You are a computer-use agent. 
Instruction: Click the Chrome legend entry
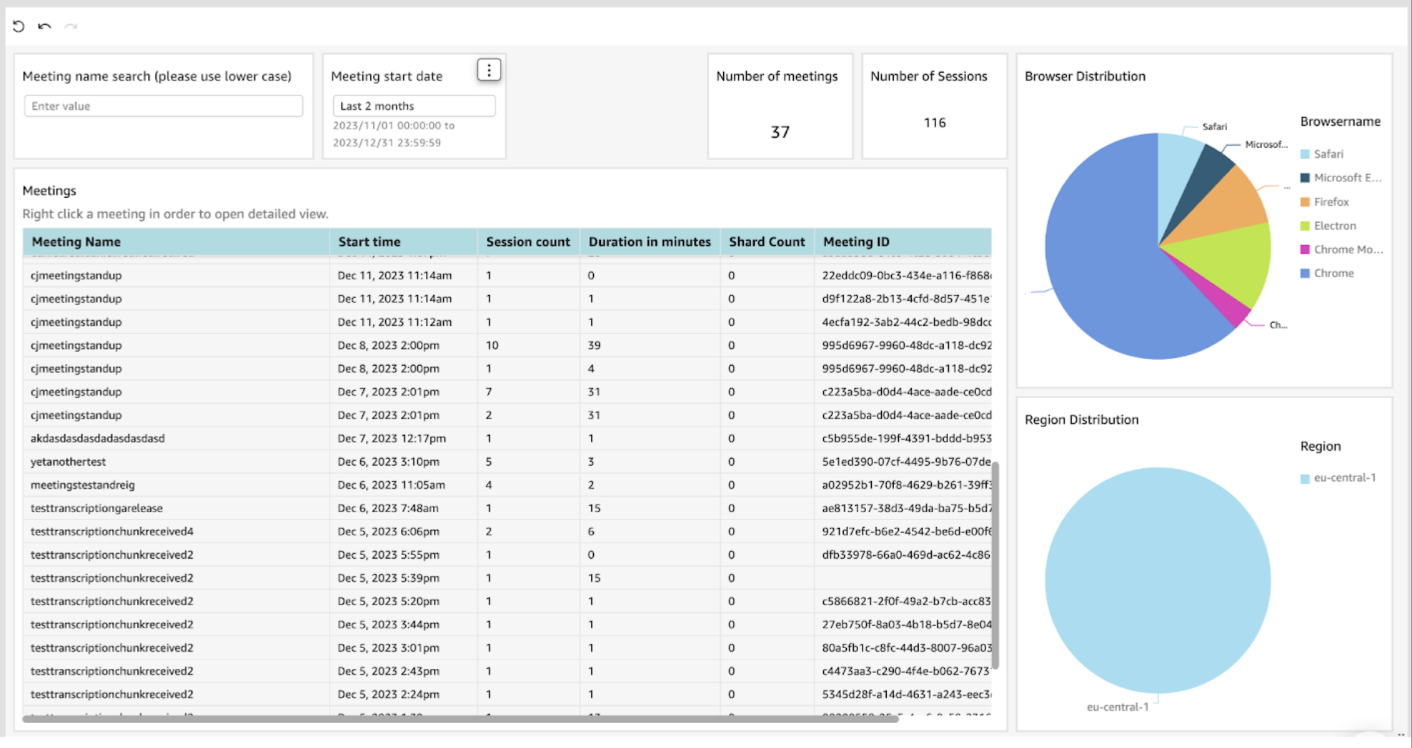coord(1333,273)
